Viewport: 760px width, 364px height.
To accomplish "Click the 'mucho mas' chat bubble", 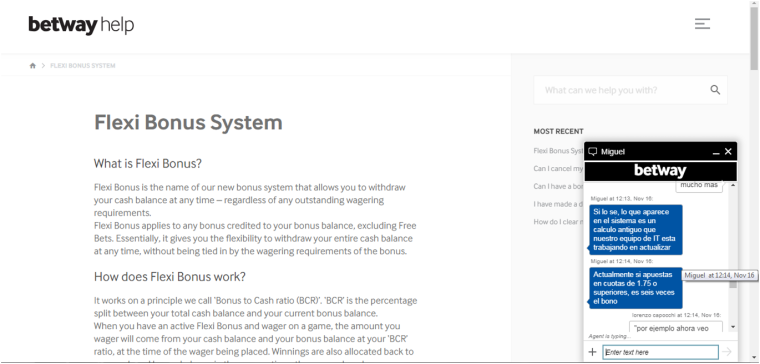I will coord(699,186).
